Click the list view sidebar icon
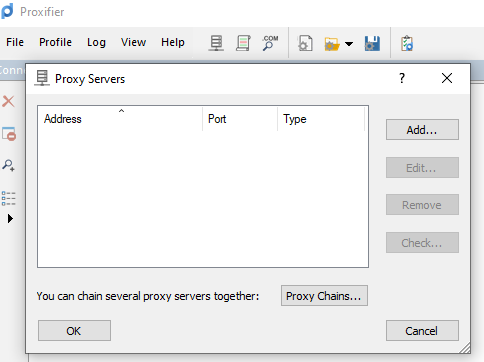This screenshot has height=362, width=484. pos(8,198)
